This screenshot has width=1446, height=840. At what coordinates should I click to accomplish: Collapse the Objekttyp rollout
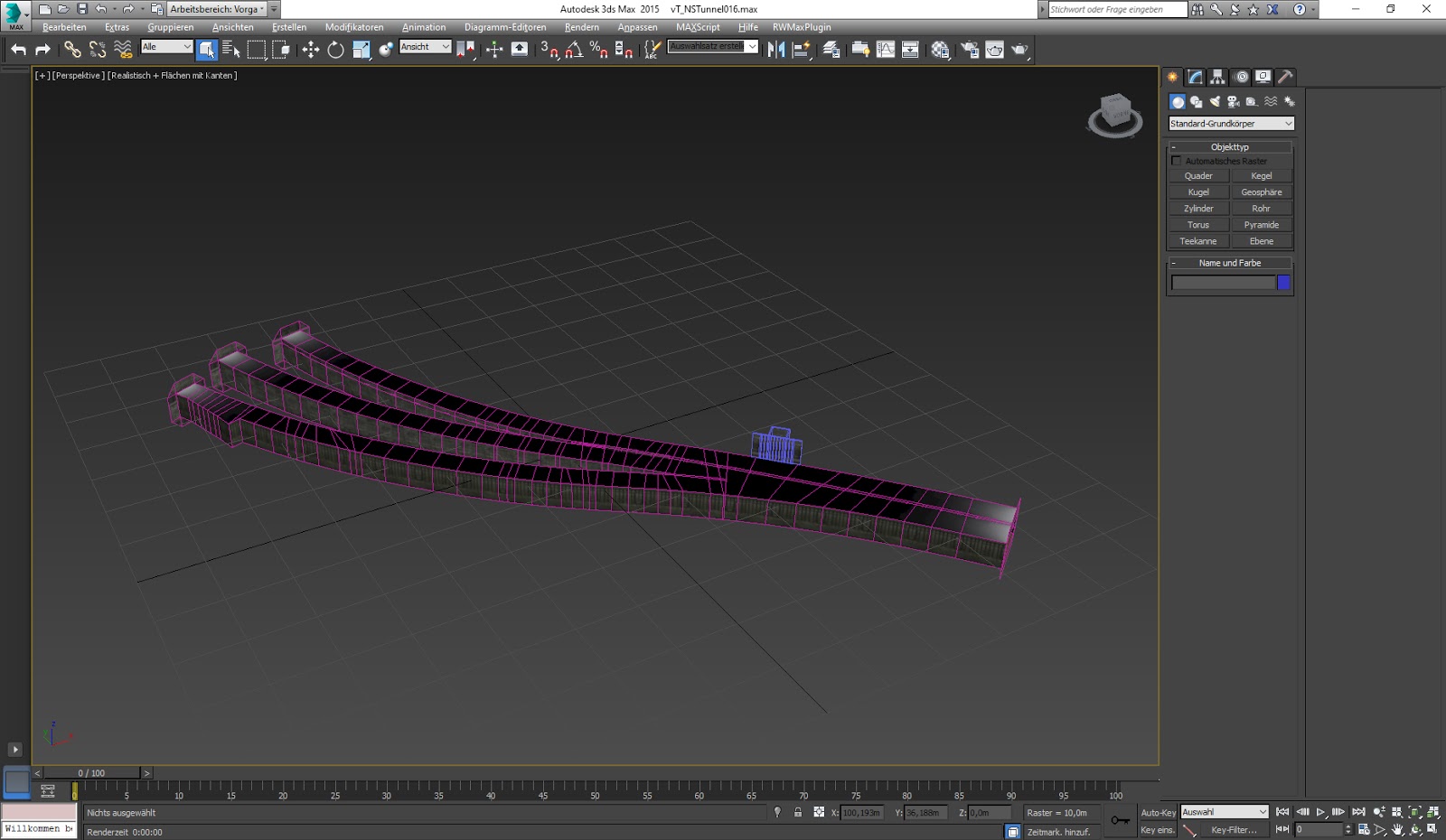[1230, 146]
